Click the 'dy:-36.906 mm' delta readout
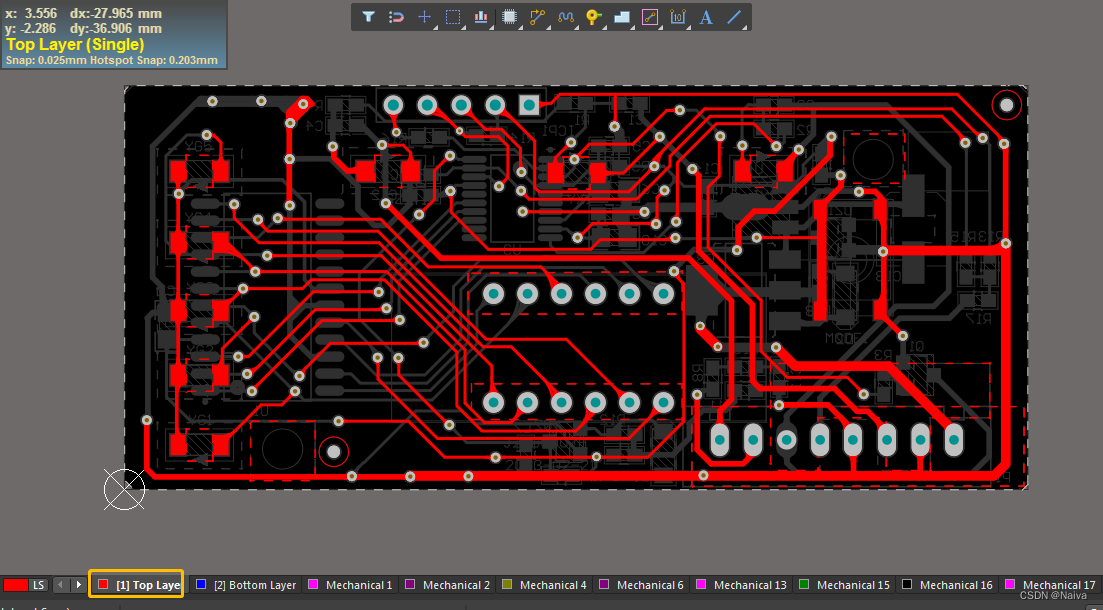The height and width of the screenshot is (610, 1103). tap(116, 29)
